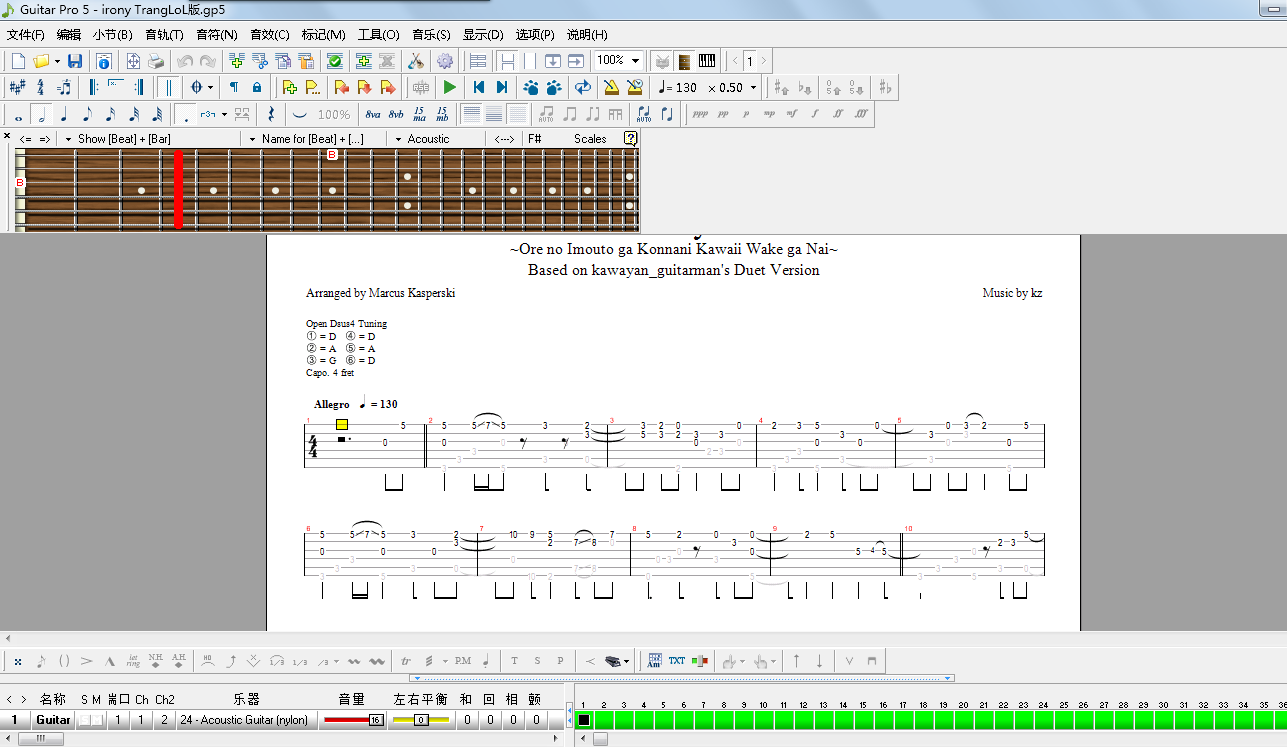This screenshot has width=1287, height=747.
Task: Open the tuplet dropdown arrow
Action: click(225, 115)
